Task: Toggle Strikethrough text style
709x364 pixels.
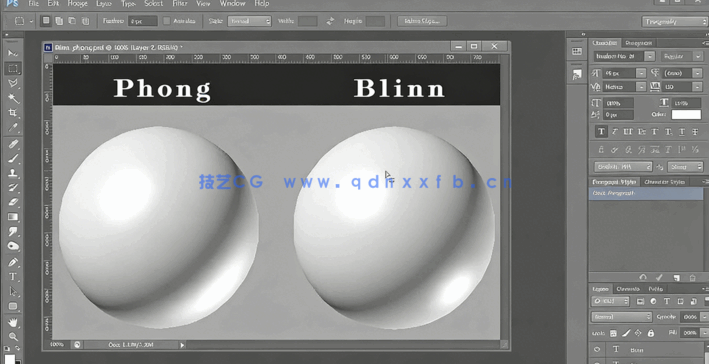Action: click(x=695, y=132)
